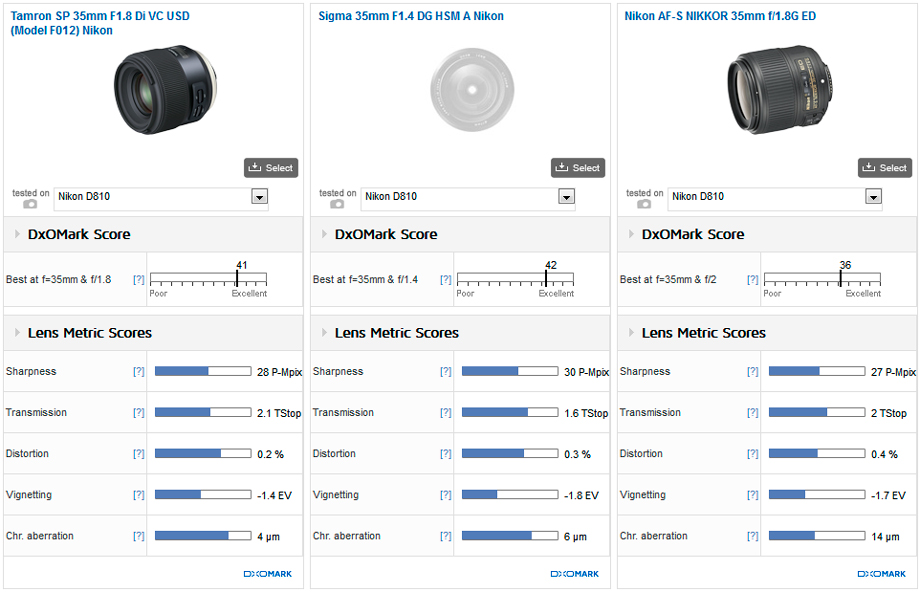920x592 pixels.
Task: Click the help [?] icon beside Tamron Sharpness
Action: [x=139, y=372]
